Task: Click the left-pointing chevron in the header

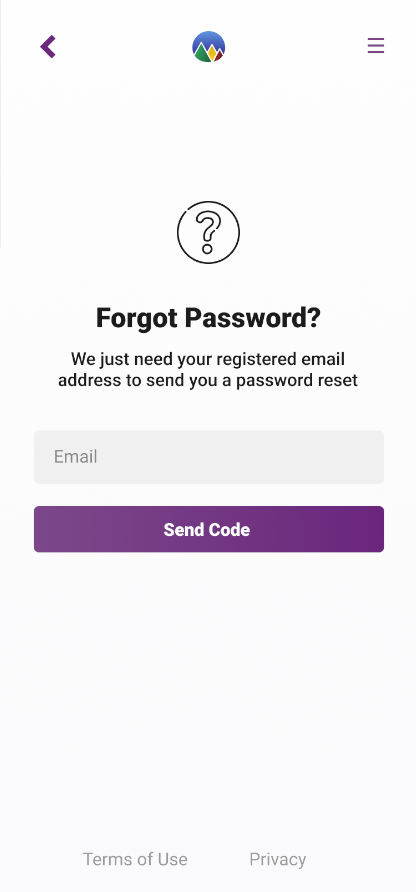Action: tap(48, 47)
